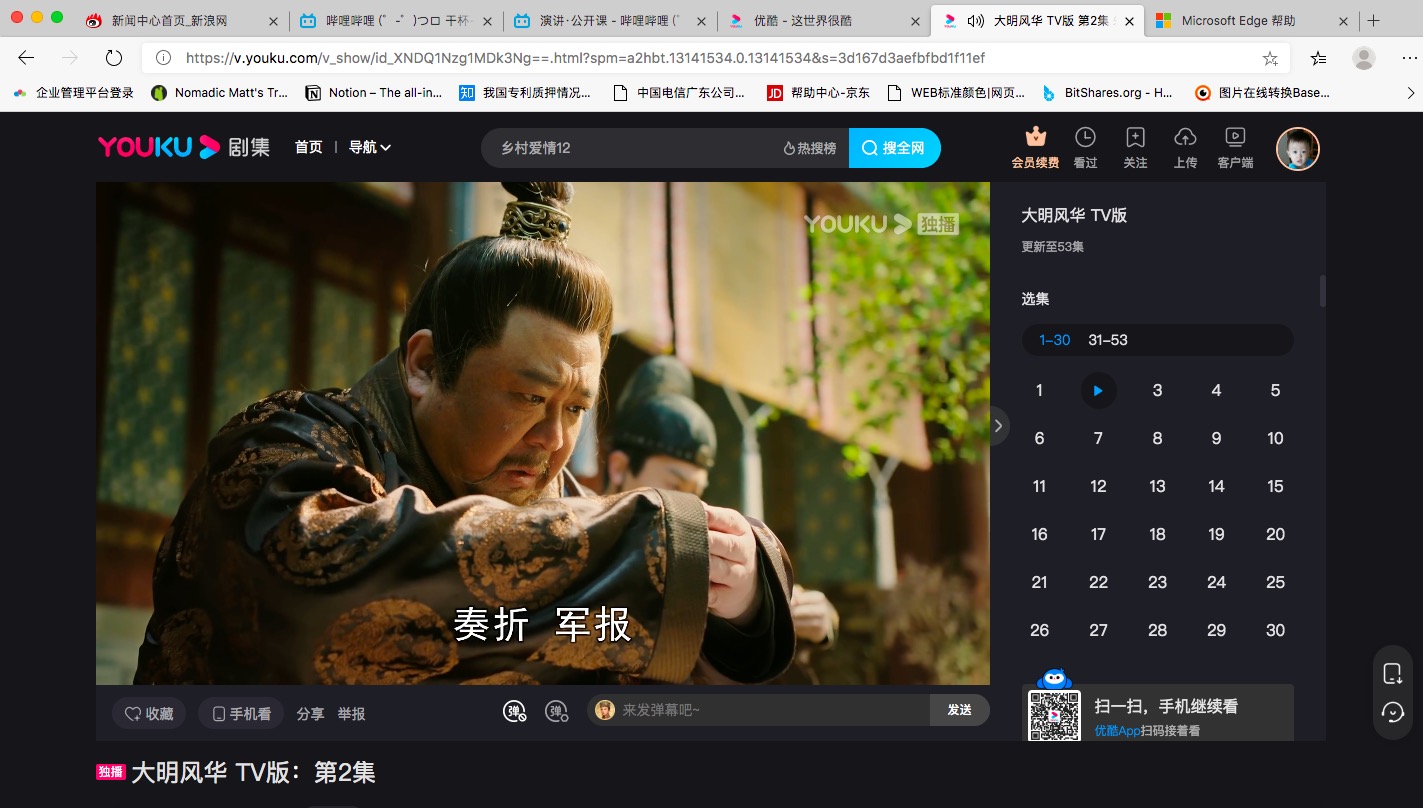Play episode 1

[x=1039, y=390]
